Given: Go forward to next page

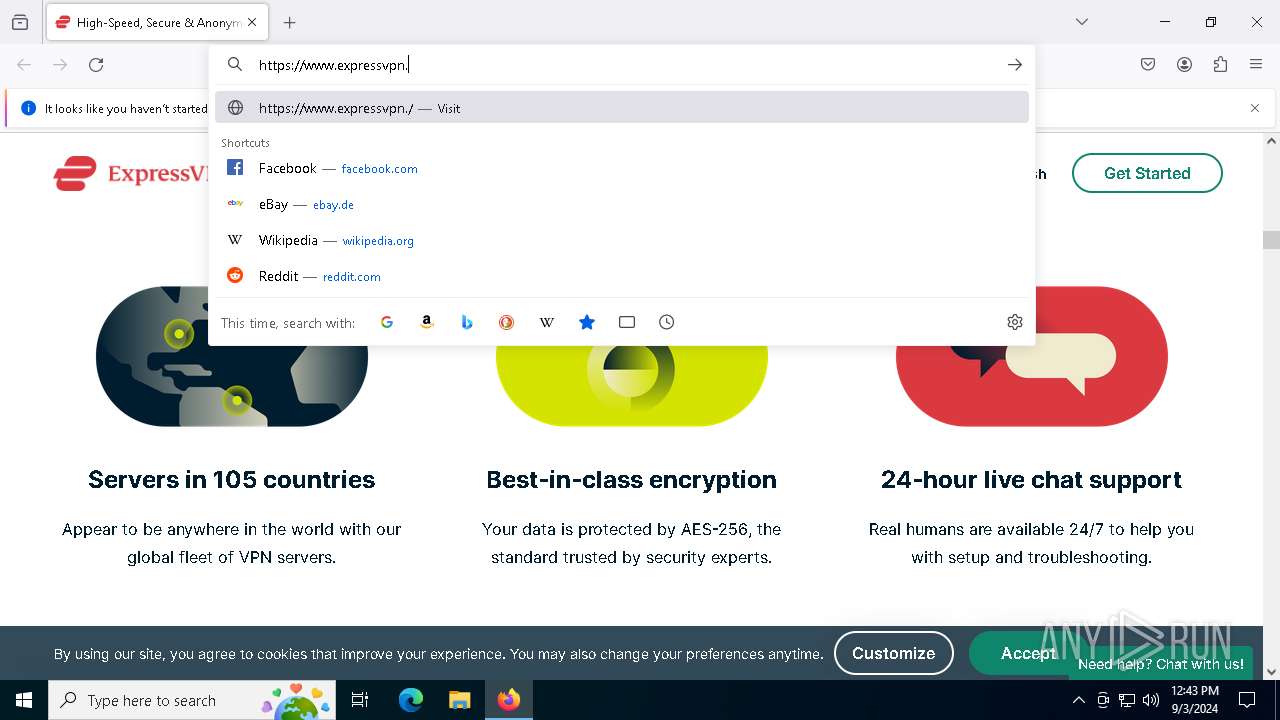Looking at the screenshot, I should pos(60,65).
